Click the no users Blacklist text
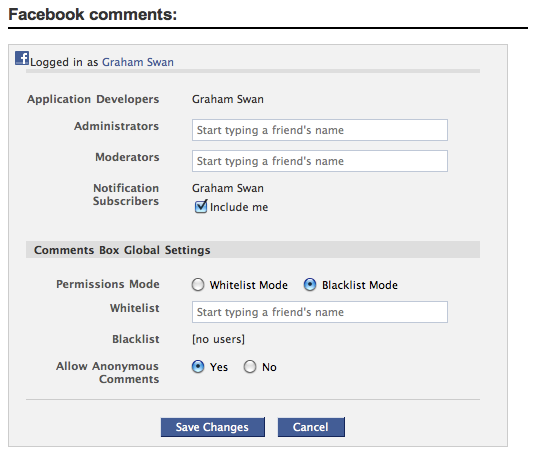 pyautogui.click(x=218, y=339)
